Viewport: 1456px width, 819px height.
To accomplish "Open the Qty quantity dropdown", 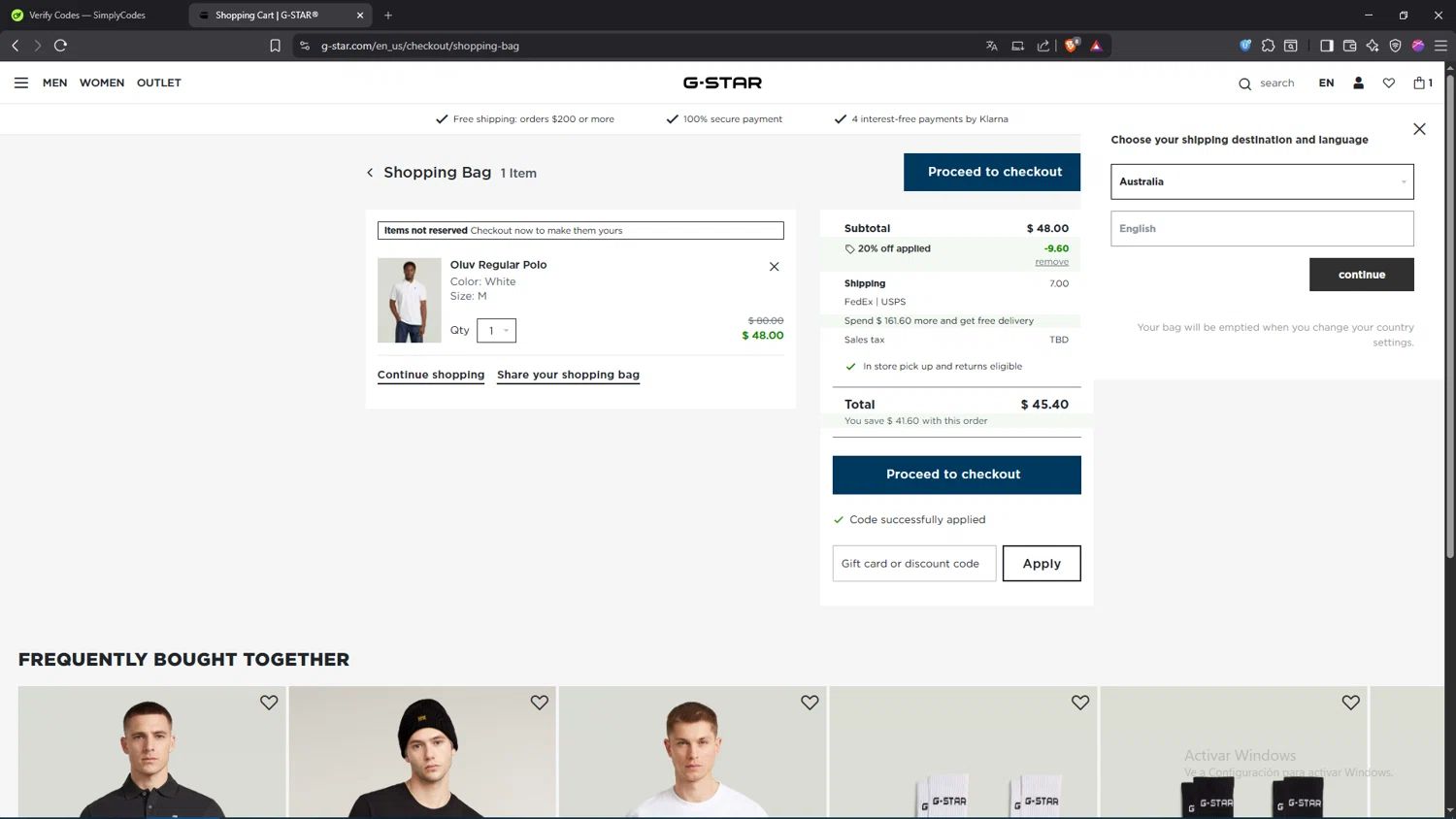I will tap(496, 331).
